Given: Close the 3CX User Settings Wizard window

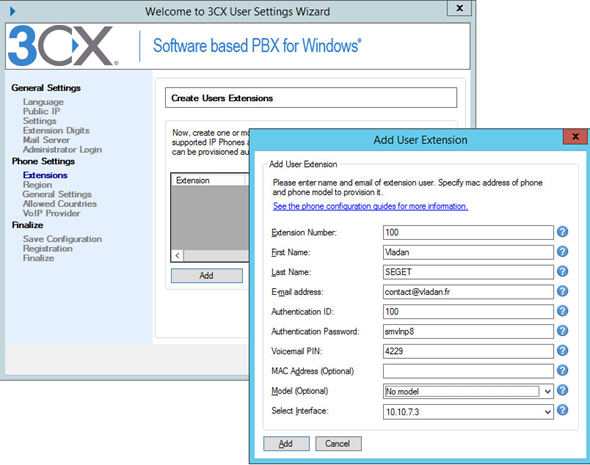Looking at the screenshot, I should pos(459,8).
